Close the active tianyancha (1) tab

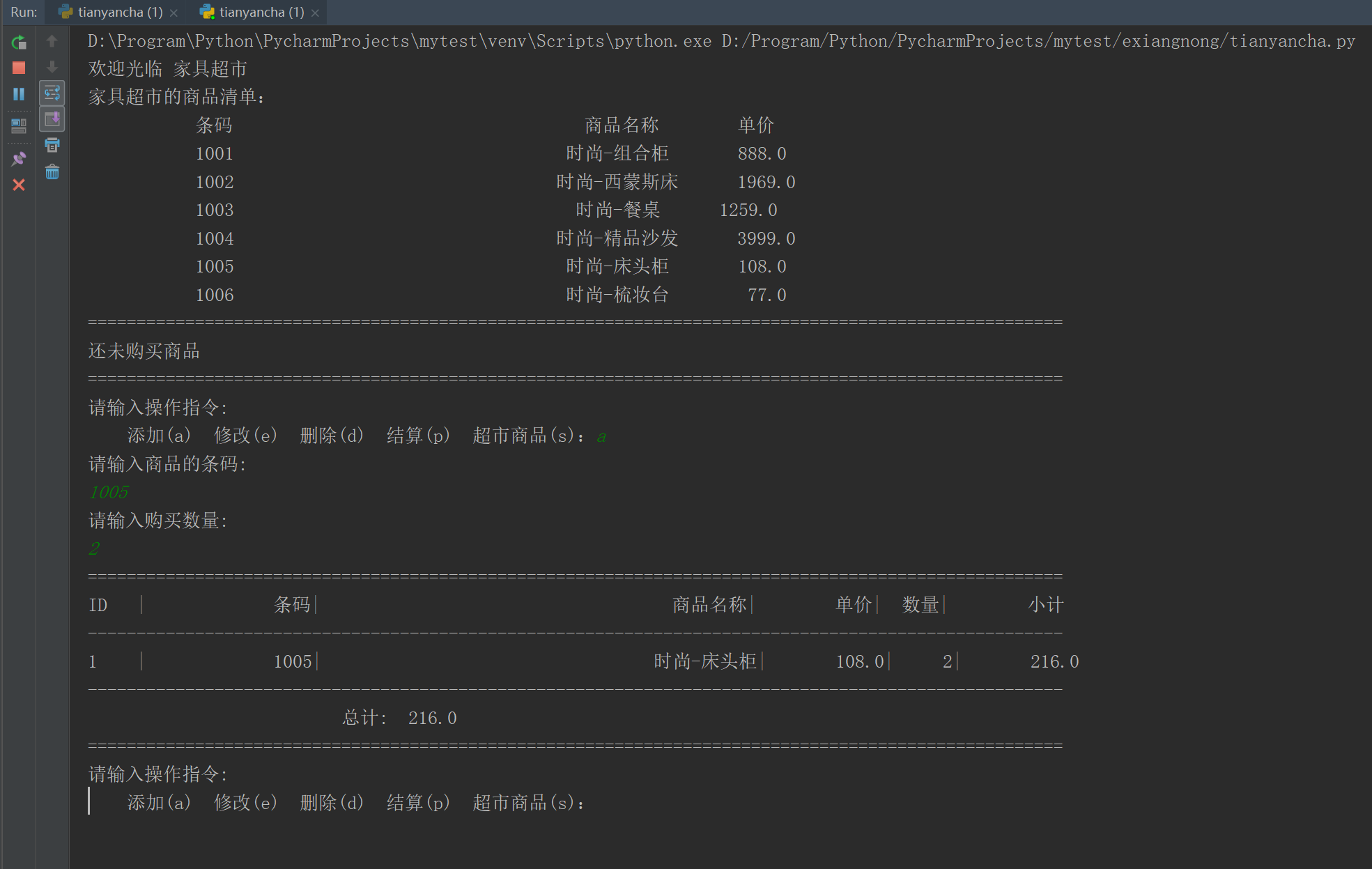tap(316, 13)
